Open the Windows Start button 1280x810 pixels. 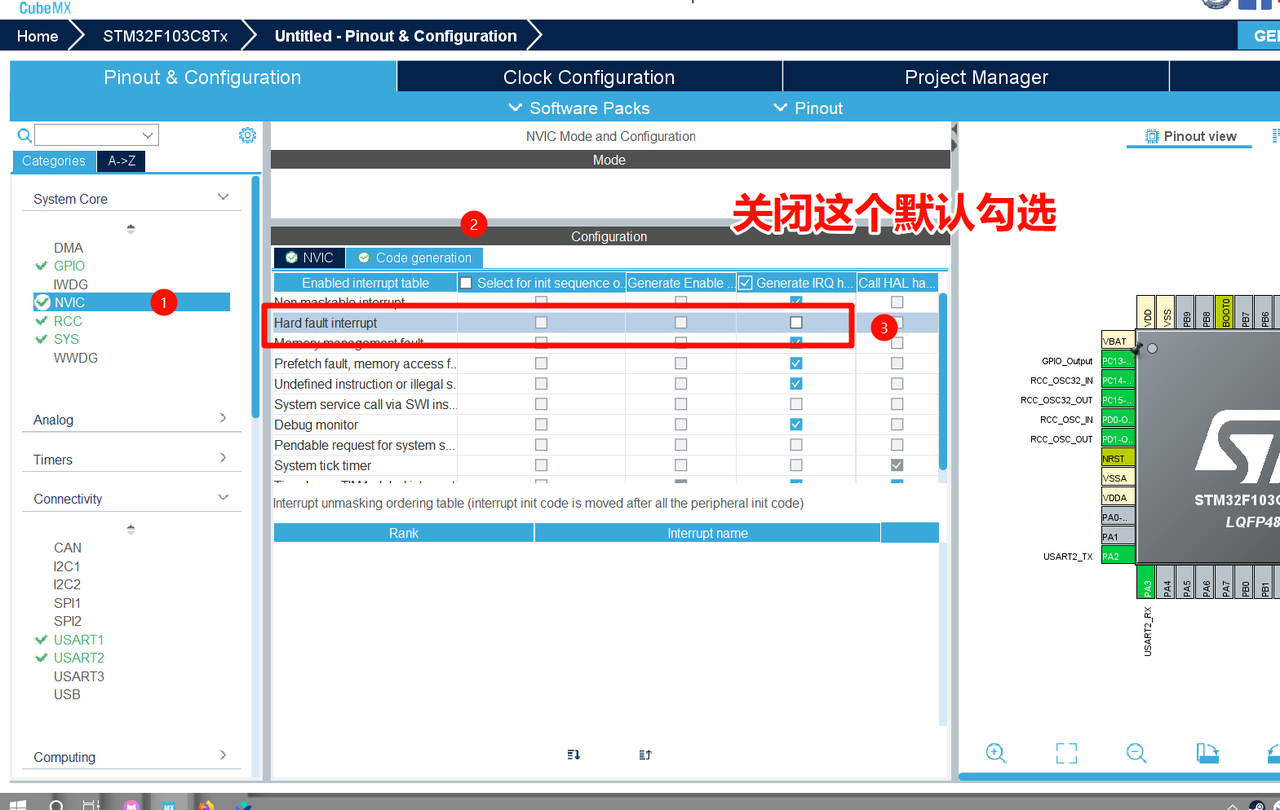point(17,804)
